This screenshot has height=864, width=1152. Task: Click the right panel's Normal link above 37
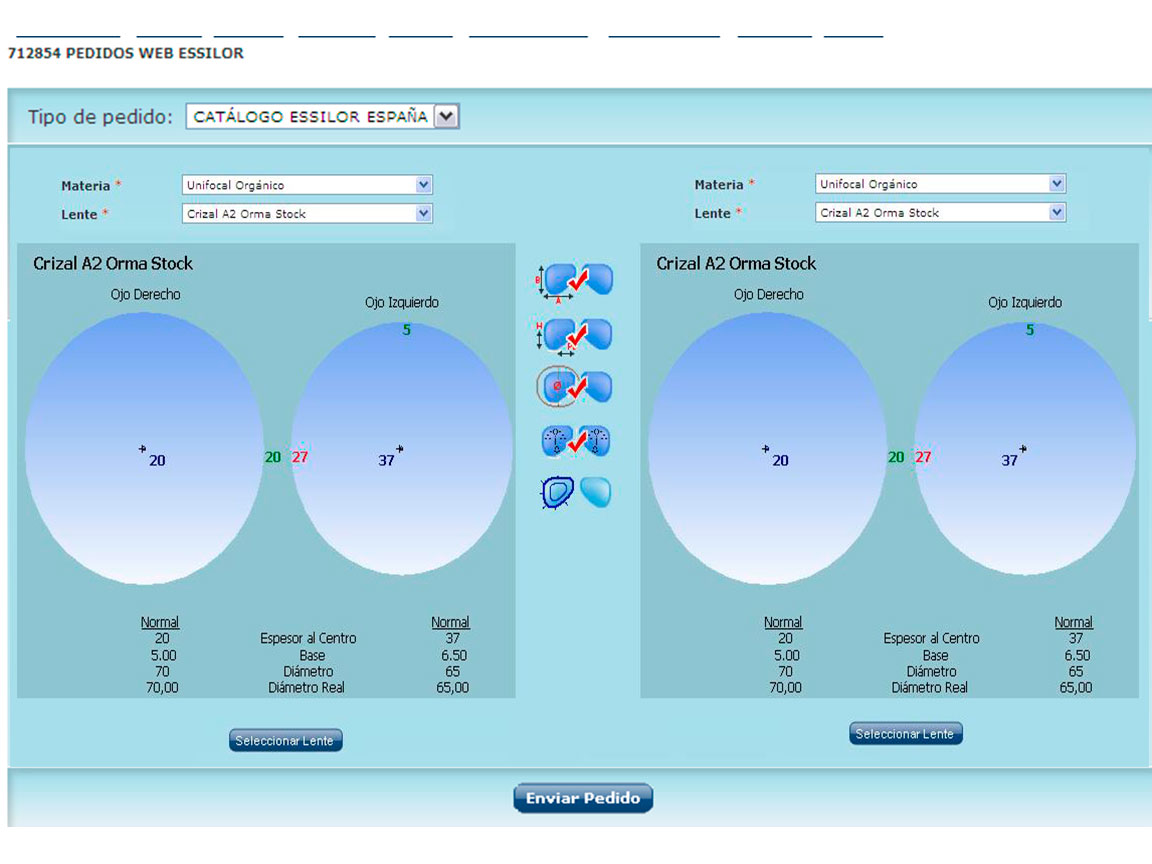click(x=1073, y=622)
